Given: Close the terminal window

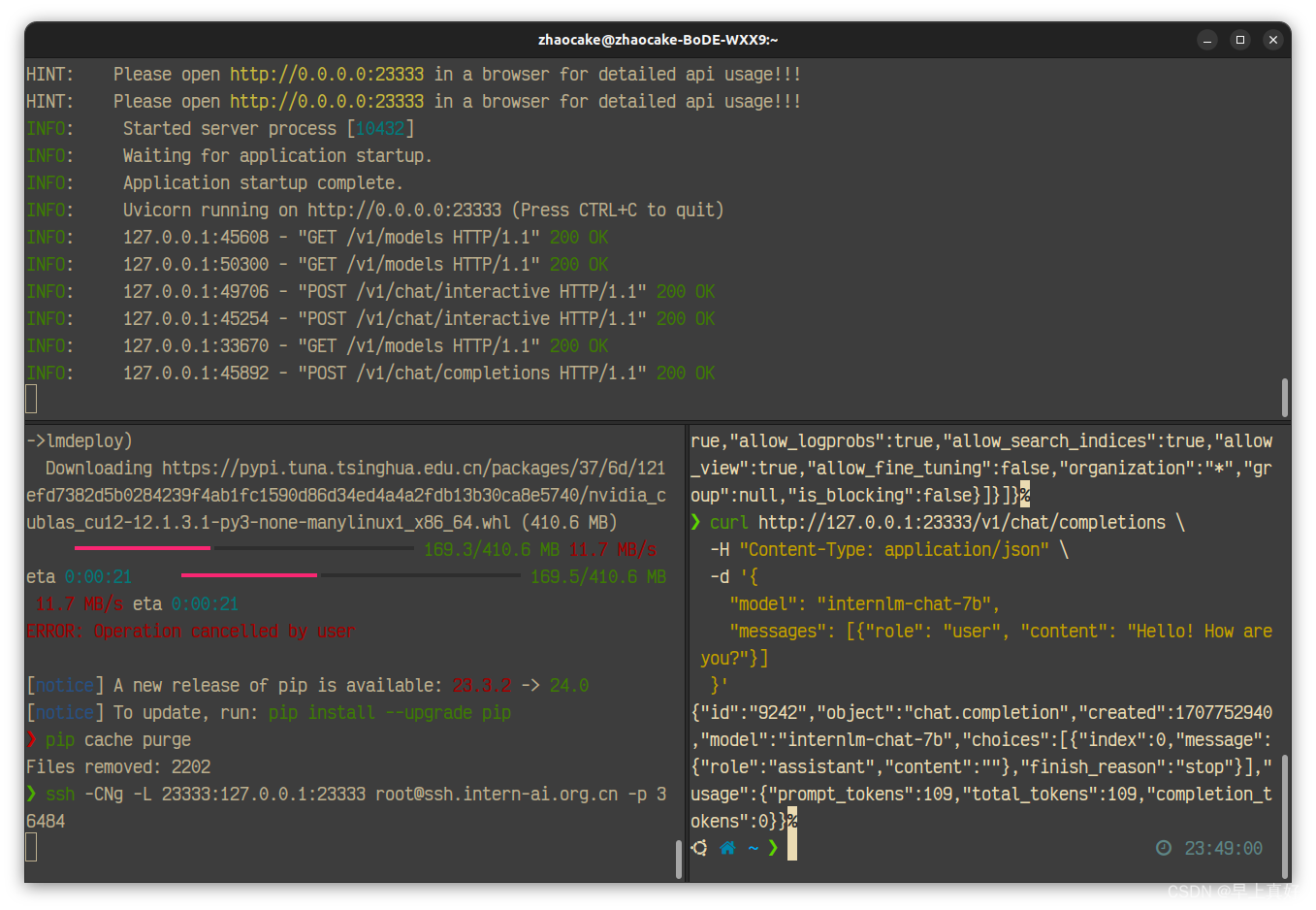Looking at the screenshot, I should [1273, 40].
